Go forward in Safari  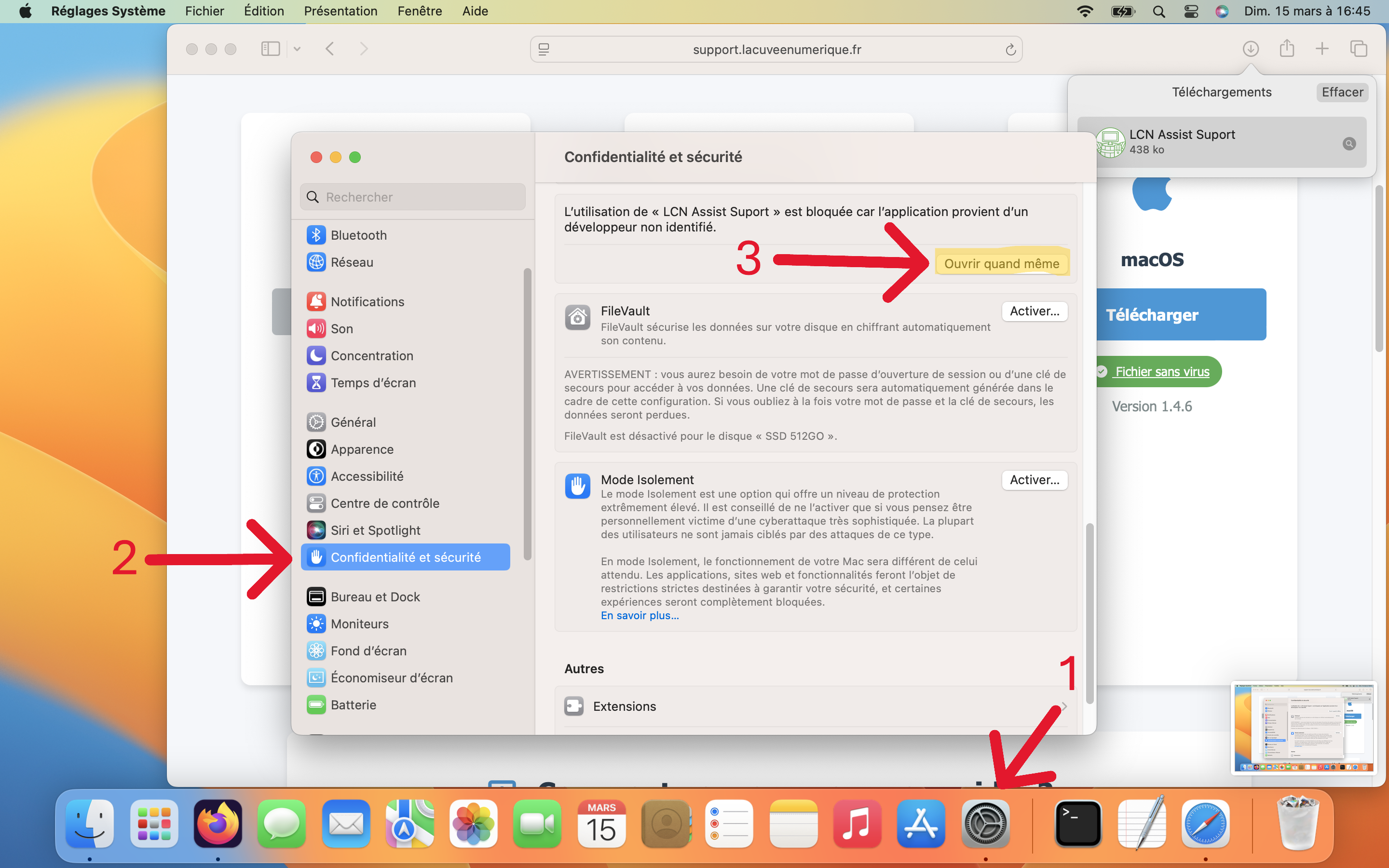pyautogui.click(x=364, y=49)
